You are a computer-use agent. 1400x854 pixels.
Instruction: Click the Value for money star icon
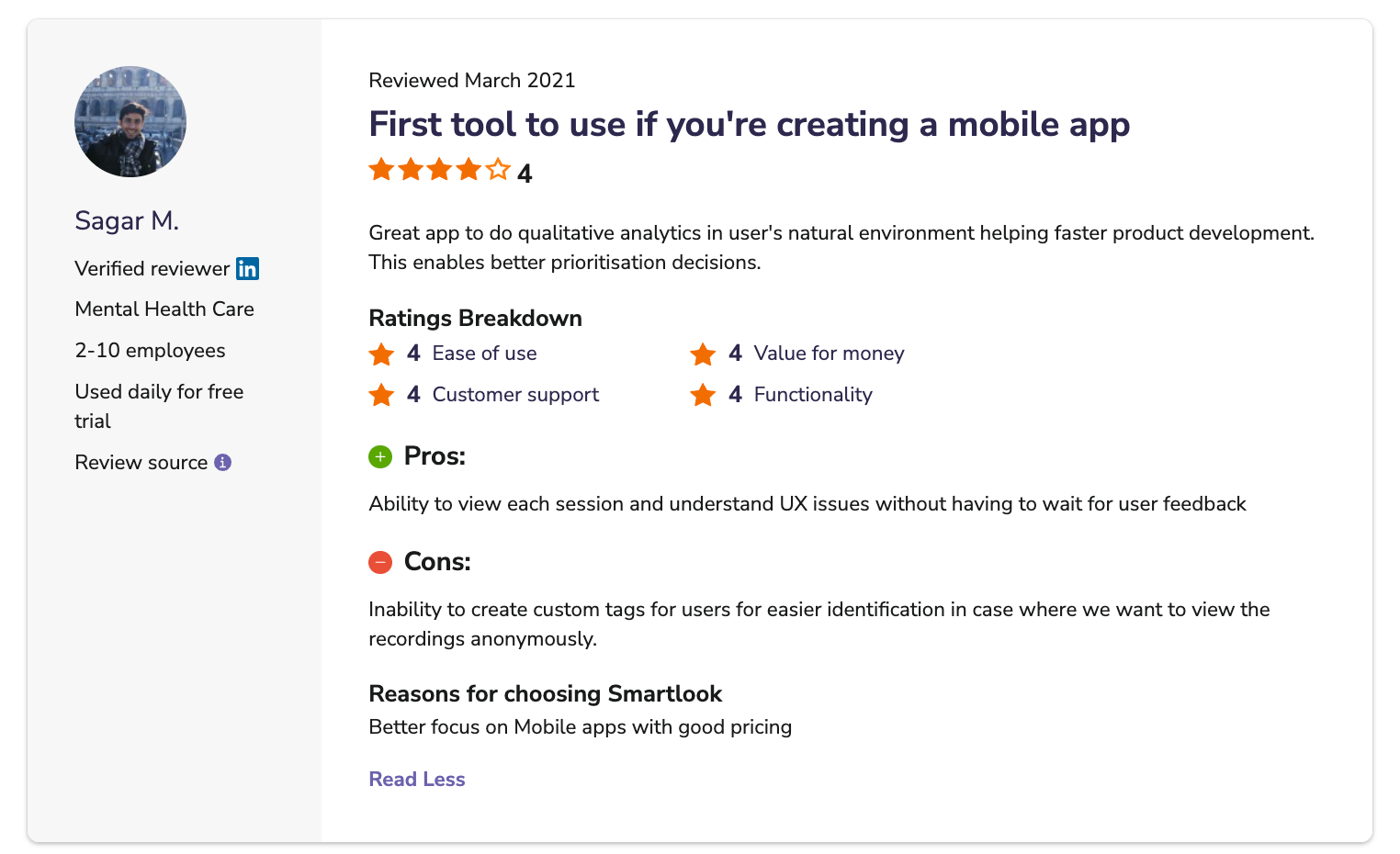point(703,354)
